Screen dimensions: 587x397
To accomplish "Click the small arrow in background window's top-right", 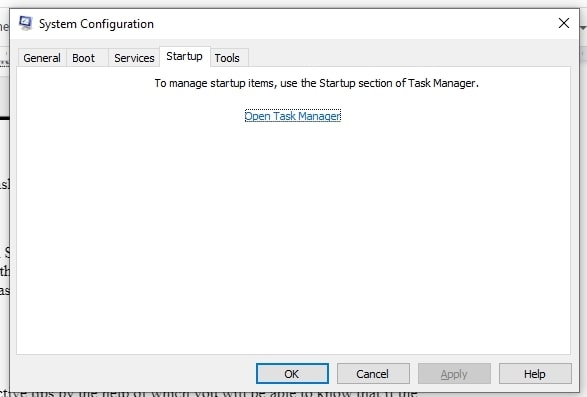I will (583, 27).
